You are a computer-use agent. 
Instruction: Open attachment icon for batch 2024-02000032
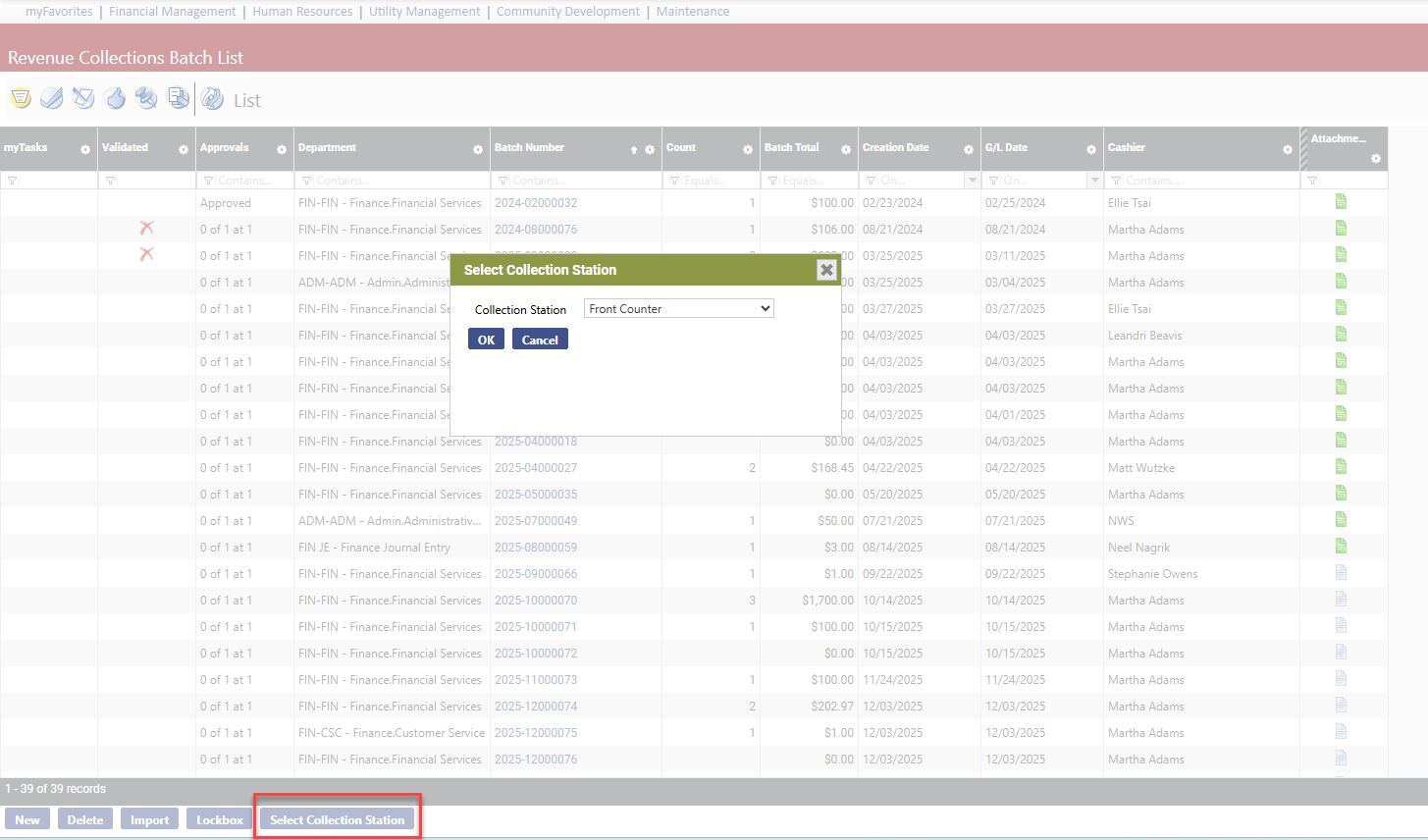tap(1341, 202)
